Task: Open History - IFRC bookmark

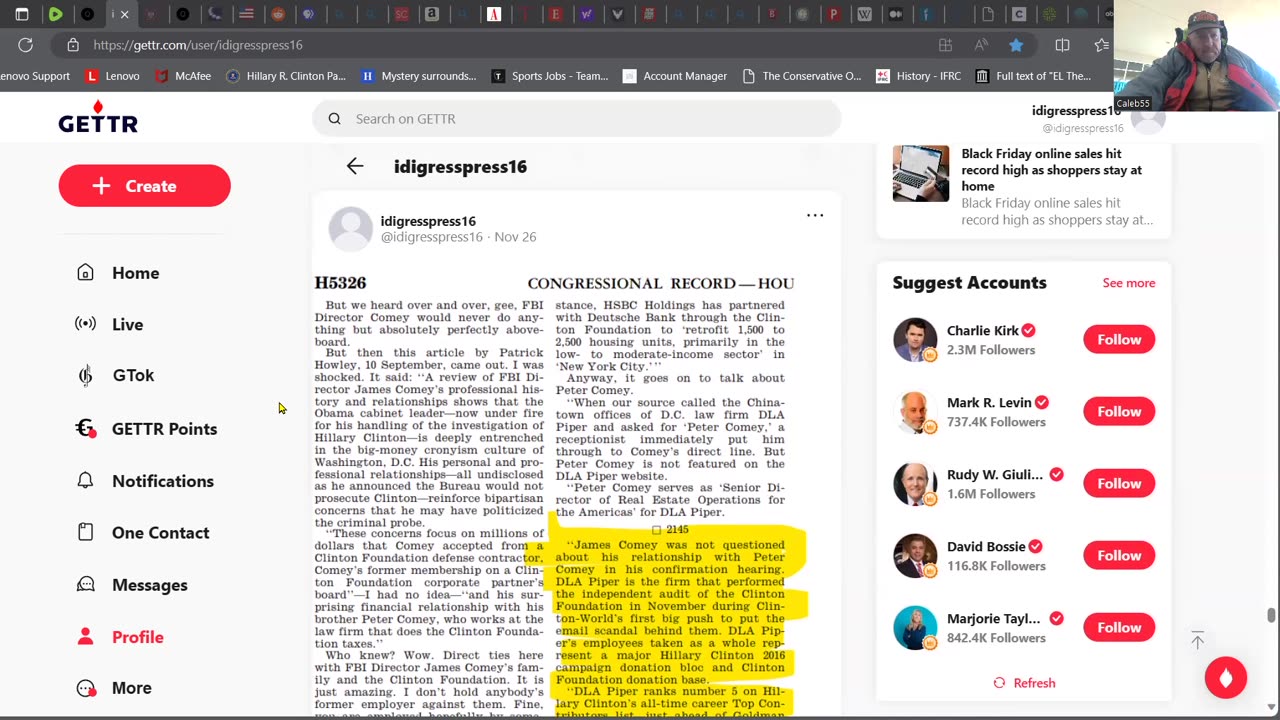Action: coord(919,76)
